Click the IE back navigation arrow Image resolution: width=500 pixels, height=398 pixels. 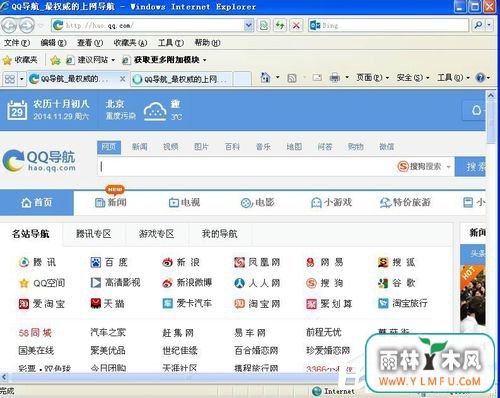click(x=9, y=25)
